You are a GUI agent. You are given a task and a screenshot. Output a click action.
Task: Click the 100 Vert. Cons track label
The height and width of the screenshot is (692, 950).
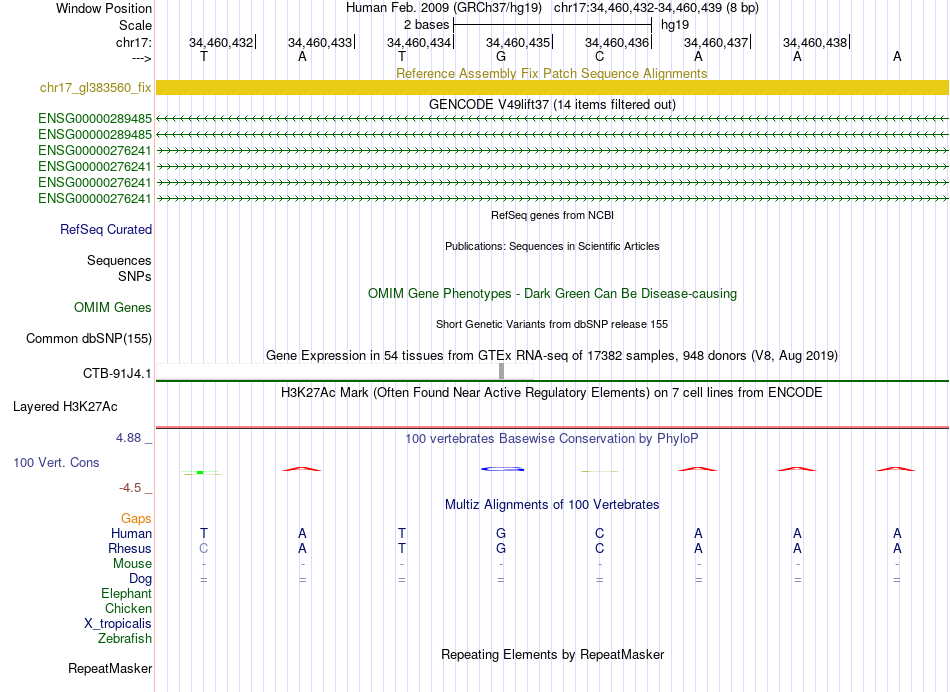click(56, 463)
